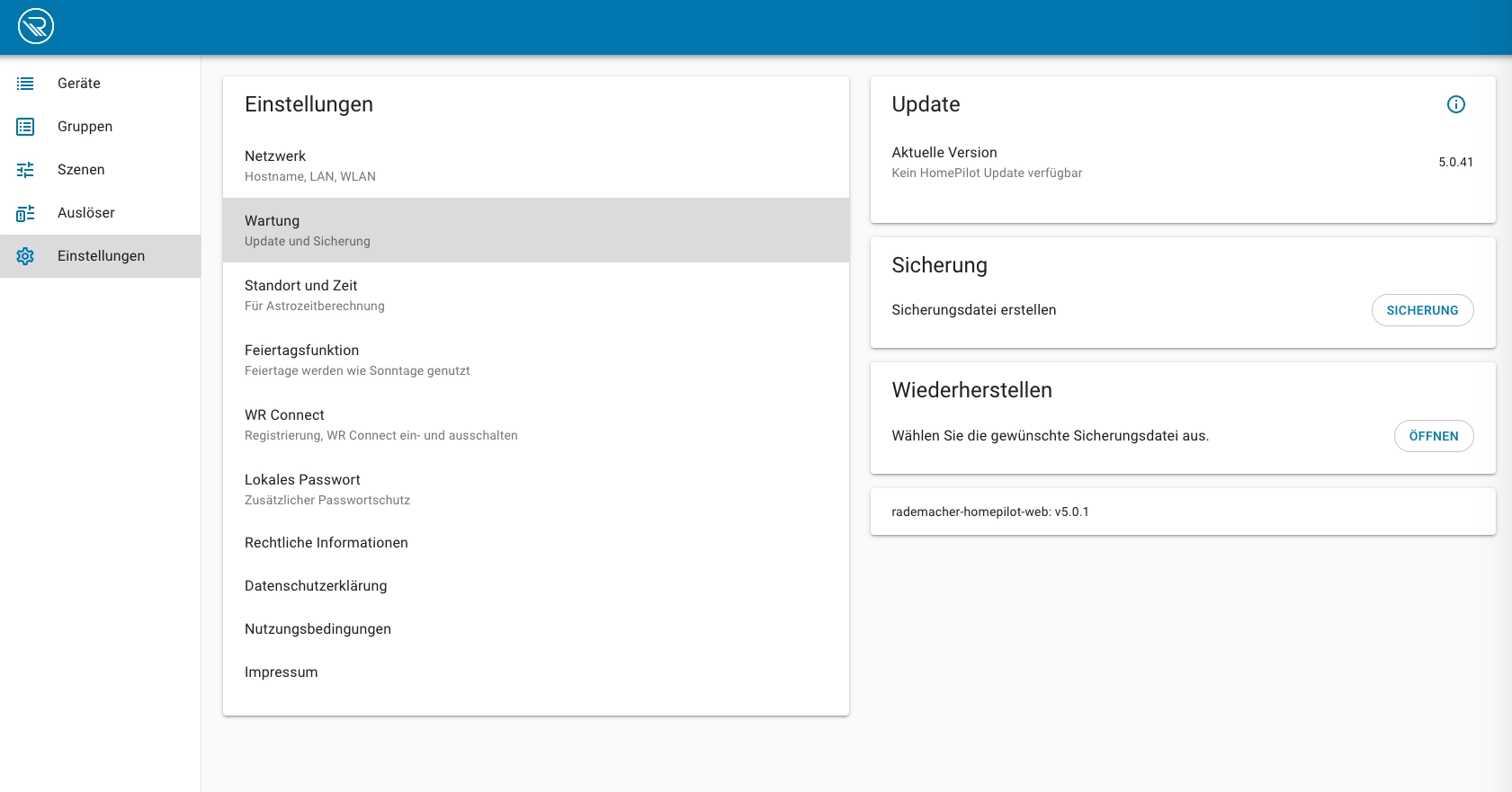Click the Geräte list icon

click(25, 84)
